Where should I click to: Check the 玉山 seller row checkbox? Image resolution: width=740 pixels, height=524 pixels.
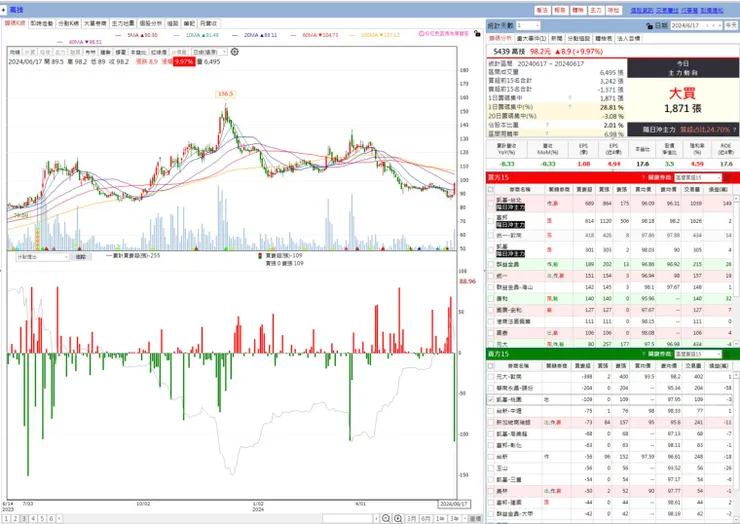[491, 468]
